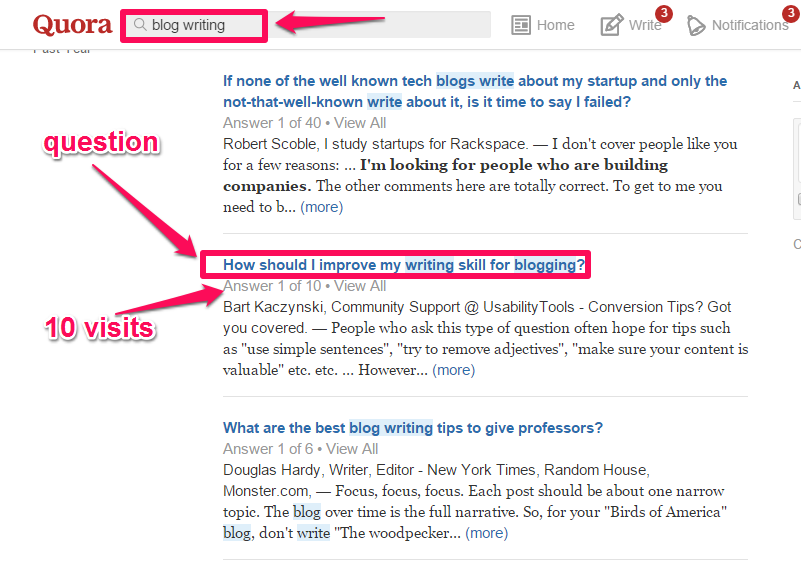The height and width of the screenshot is (570, 801).
Task: Click the author name Robert Scoble
Action: [270, 144]
